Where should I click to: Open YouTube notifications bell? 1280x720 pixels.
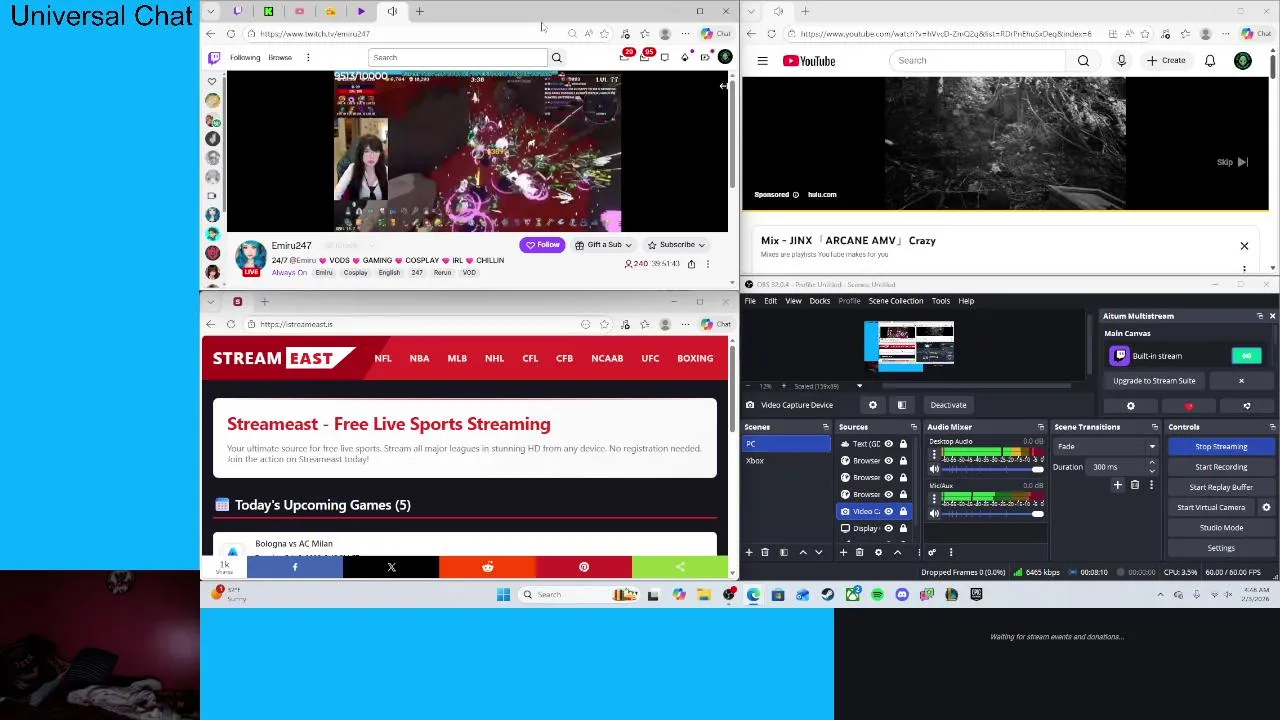pyautogui.click(x=1210, y=61)
